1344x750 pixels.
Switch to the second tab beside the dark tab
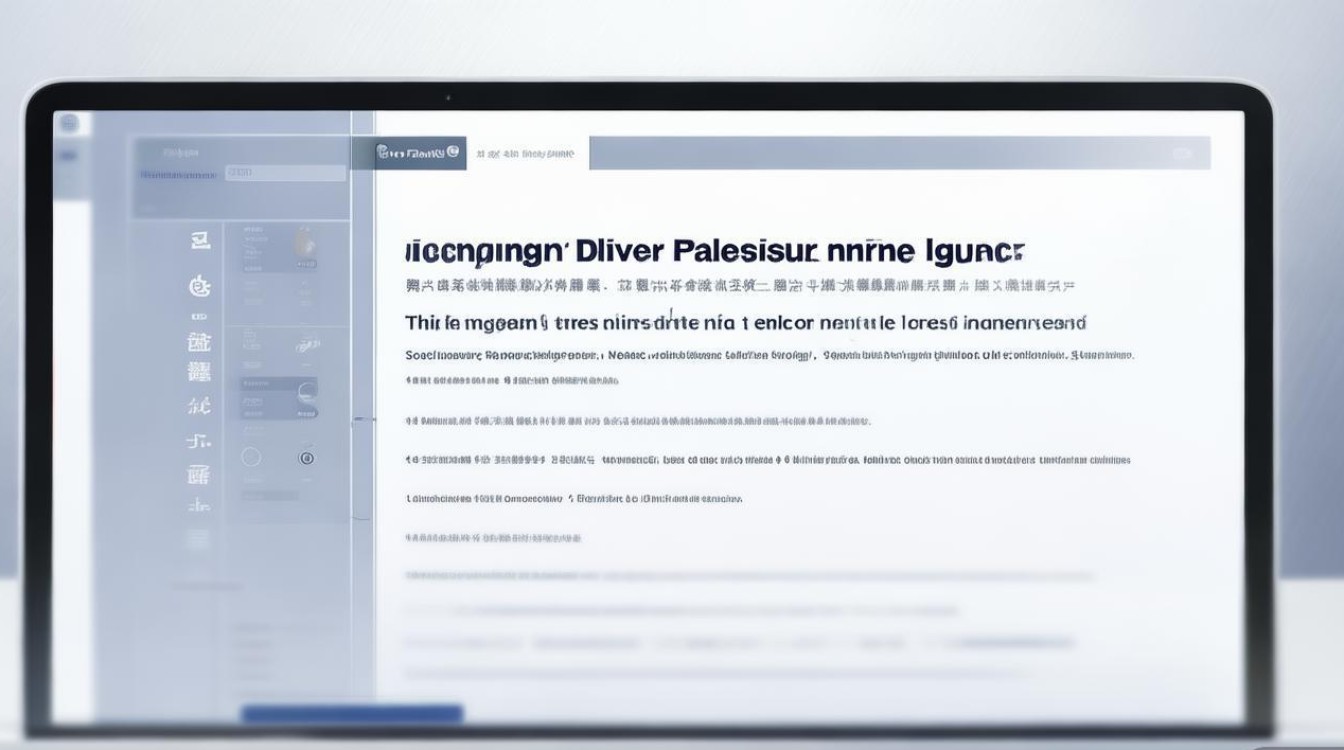tap(526, 154)
